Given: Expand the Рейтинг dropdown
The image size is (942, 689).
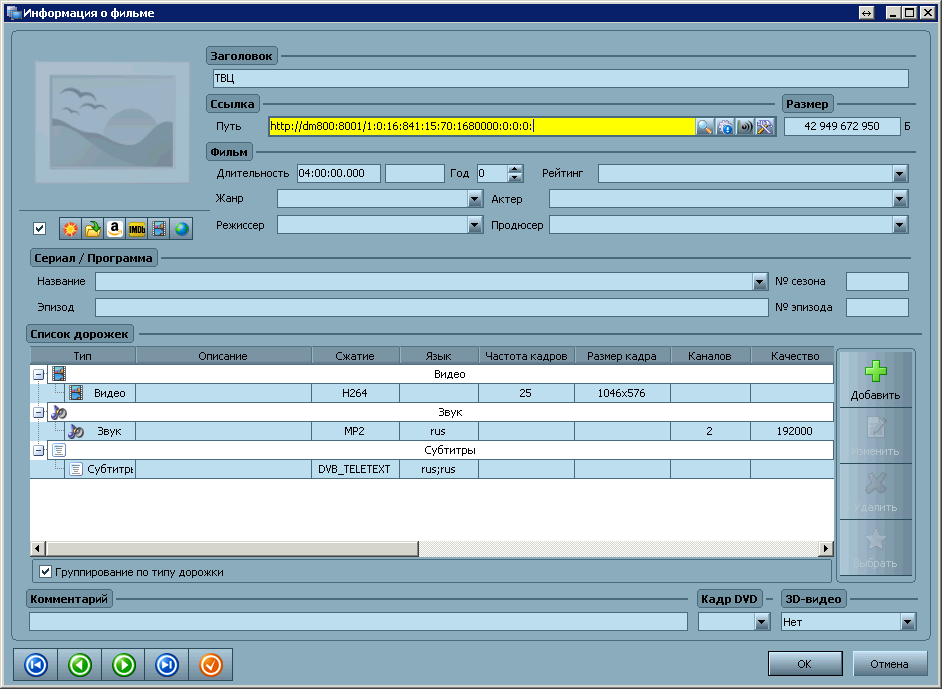Looking at the screenshot, I should point(900,174).
